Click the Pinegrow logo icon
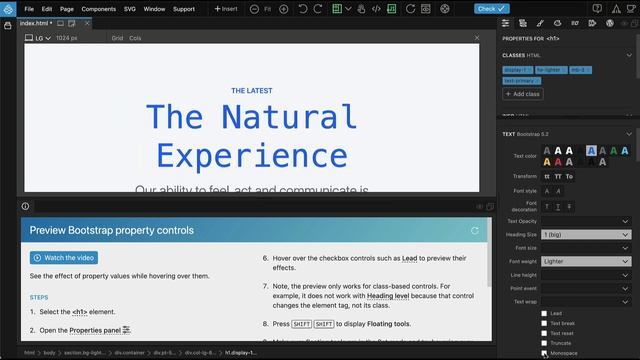Image resolution: width=640 pixels, height=360 pixels. [8, 9]
